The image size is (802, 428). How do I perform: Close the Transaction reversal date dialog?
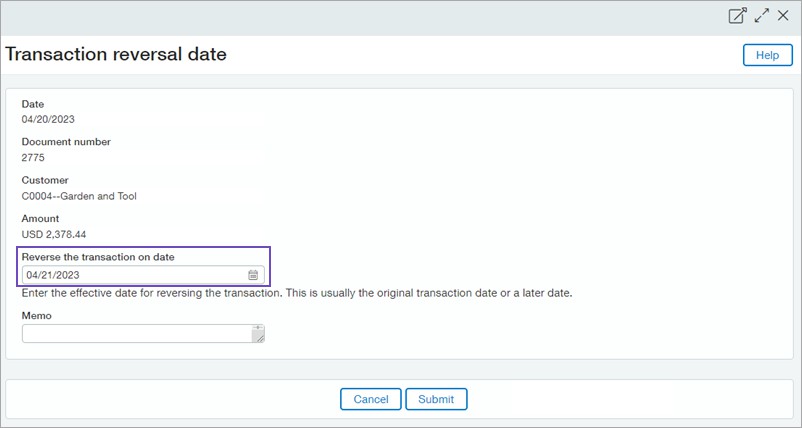click(783, 16)
